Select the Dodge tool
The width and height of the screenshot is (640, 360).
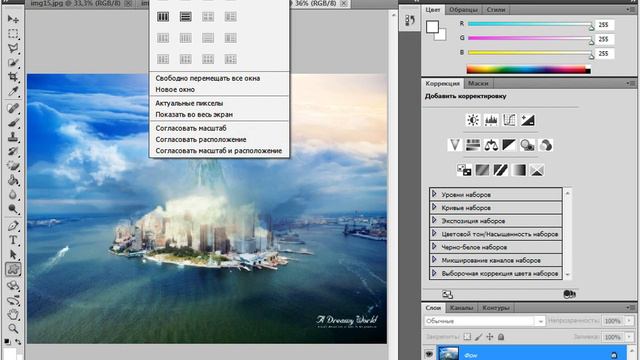click(13, 209)
